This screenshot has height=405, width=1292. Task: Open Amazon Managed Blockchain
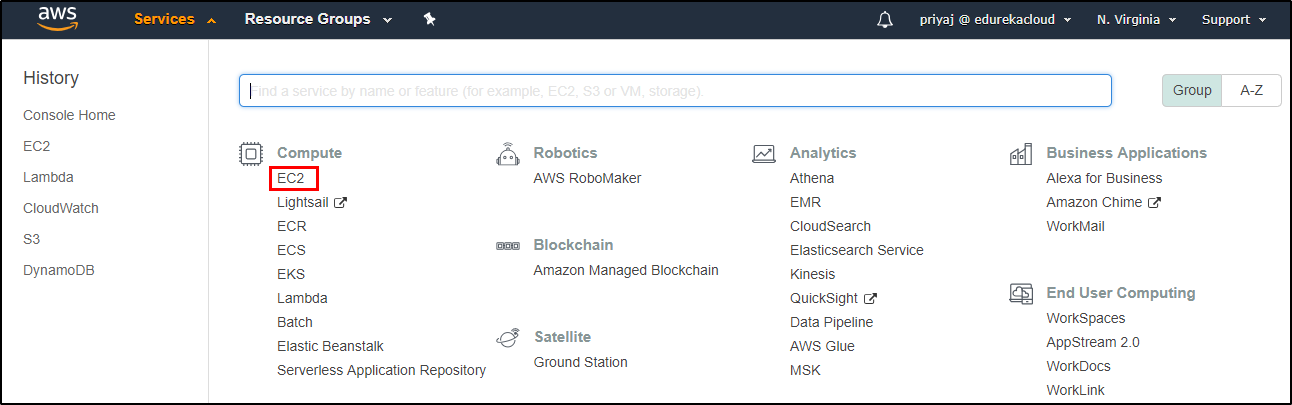point(626,270)
